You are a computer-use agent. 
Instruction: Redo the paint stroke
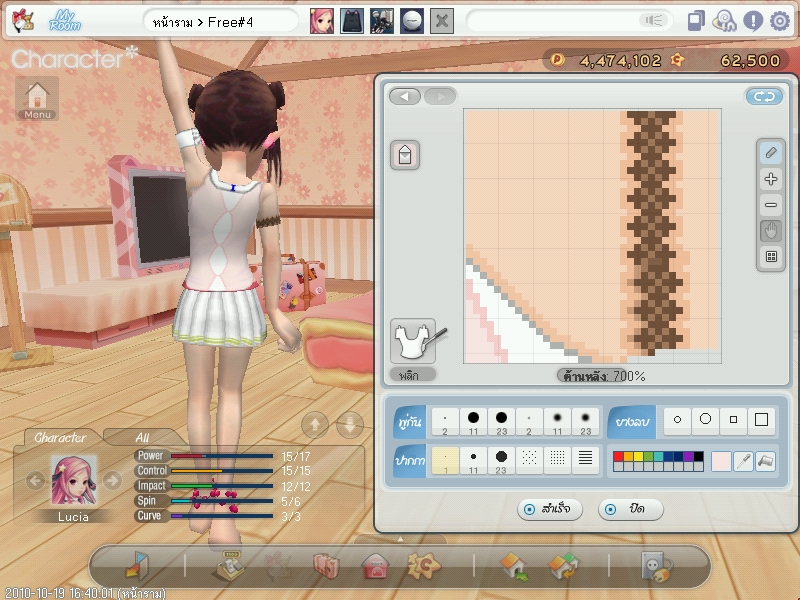[x=440, y=96]
